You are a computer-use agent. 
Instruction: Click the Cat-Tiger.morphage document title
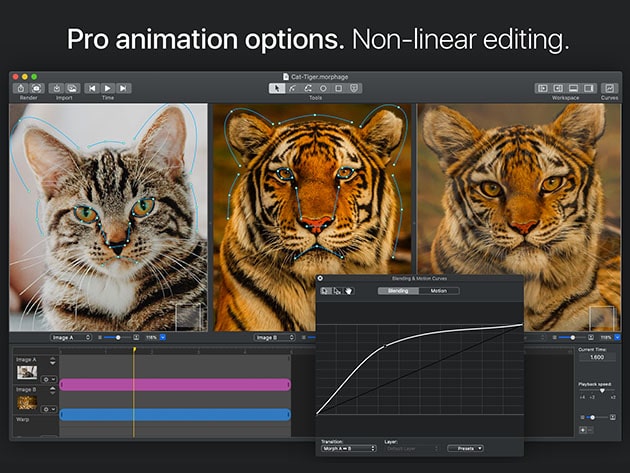pos(316,77)
